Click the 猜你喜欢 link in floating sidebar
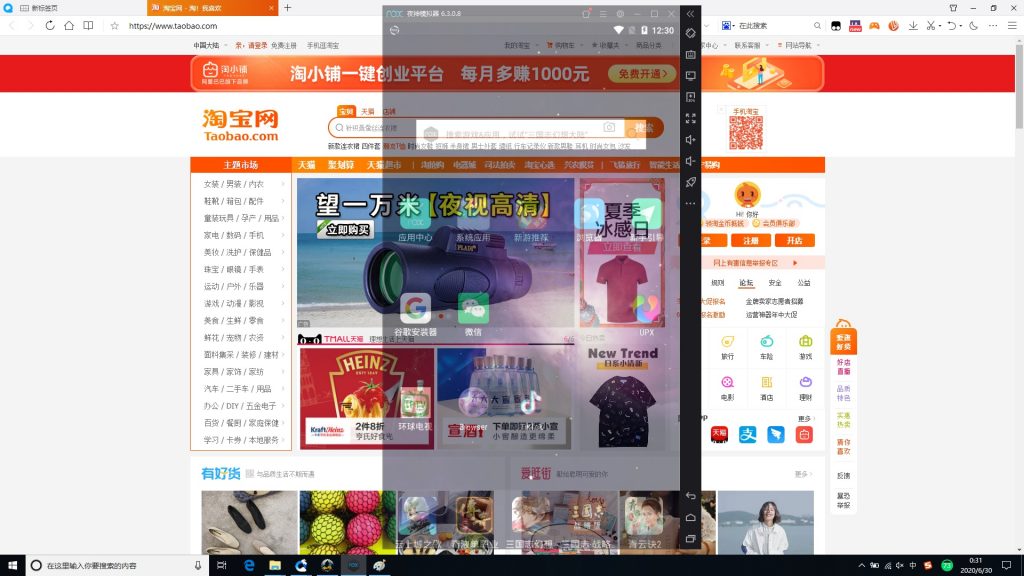This screenshot has height=576, width=1024. click(844, 447)
